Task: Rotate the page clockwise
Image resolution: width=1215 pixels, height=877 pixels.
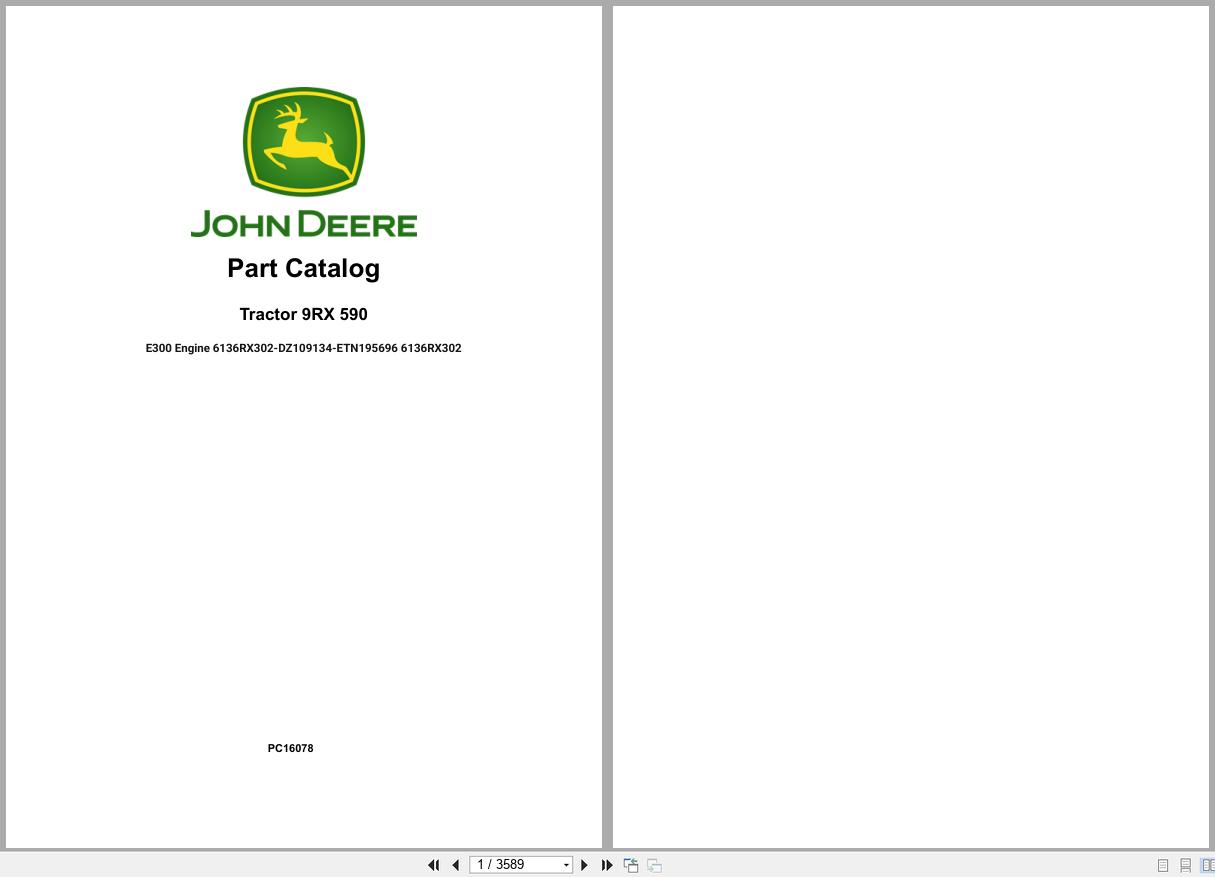Action: [654, 865]
